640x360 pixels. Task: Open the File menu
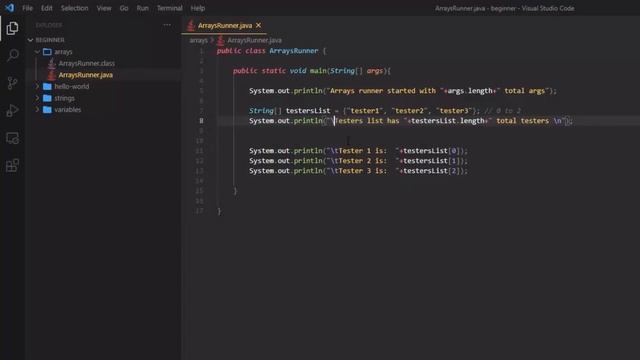(27, 8)
